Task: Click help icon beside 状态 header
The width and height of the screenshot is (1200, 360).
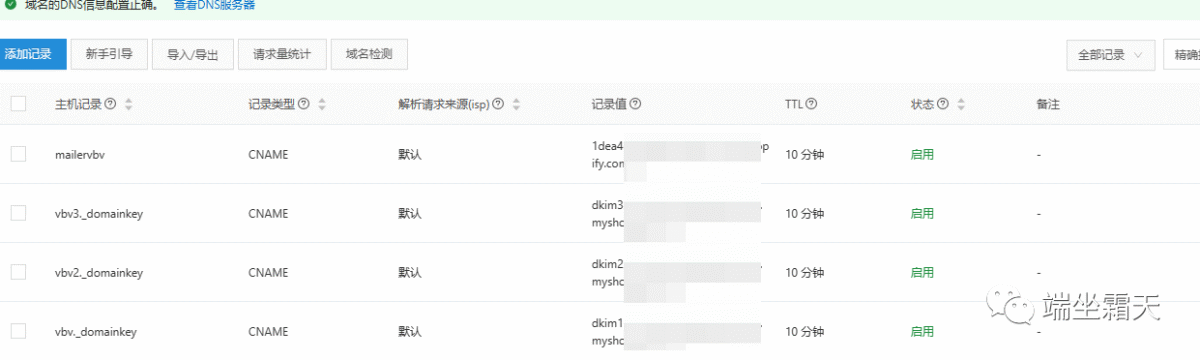Action: click(943, 104)
